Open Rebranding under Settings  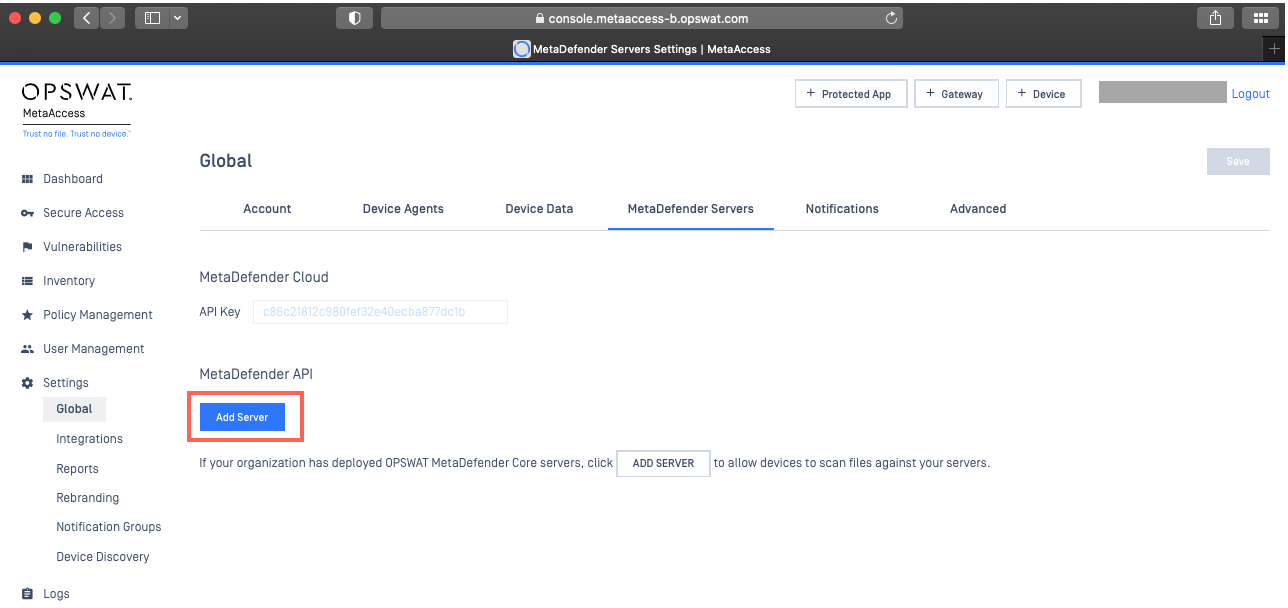point(88,498)
